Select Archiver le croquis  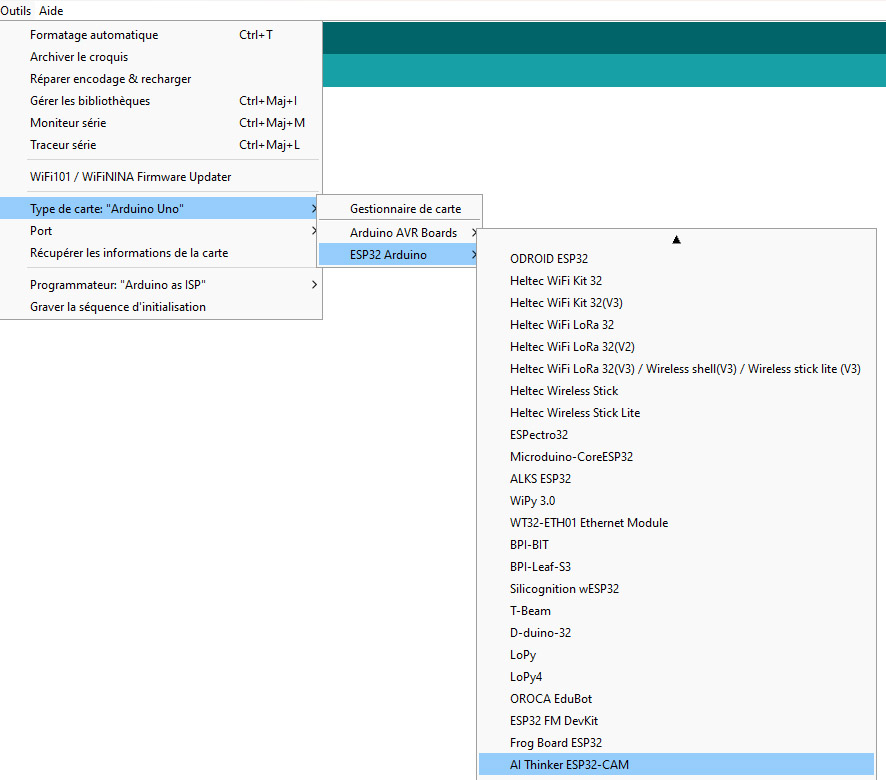click(x=161, y=57)
